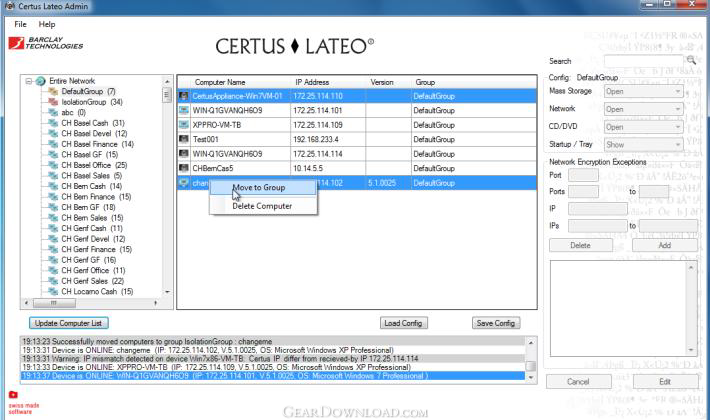Screen dimensions: 710x420
Task: Click up arrow of log panel scrollbar
Action: (x=531, y=343)
